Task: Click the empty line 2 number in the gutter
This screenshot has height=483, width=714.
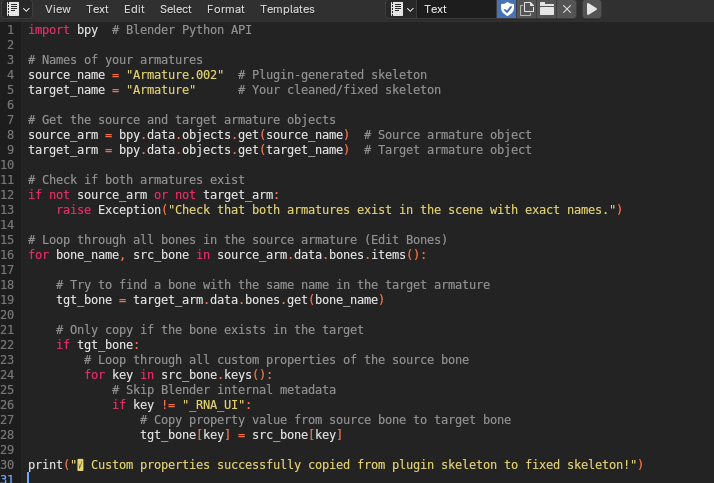Action: 10,45
